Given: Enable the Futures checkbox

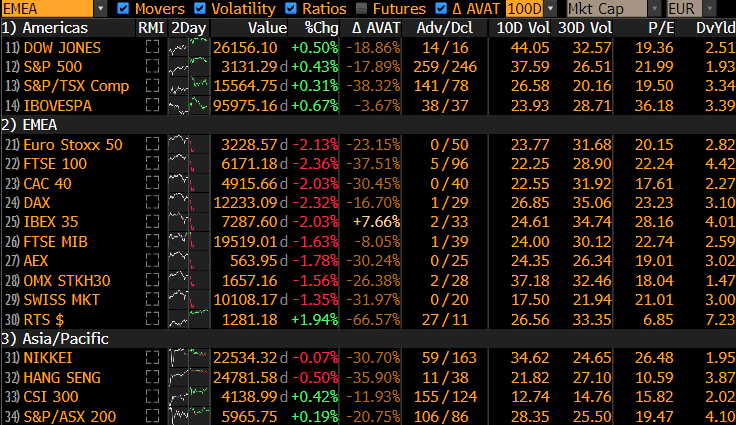Looking at the screenshot, I should pyautogui.click(x=361, y=8).
